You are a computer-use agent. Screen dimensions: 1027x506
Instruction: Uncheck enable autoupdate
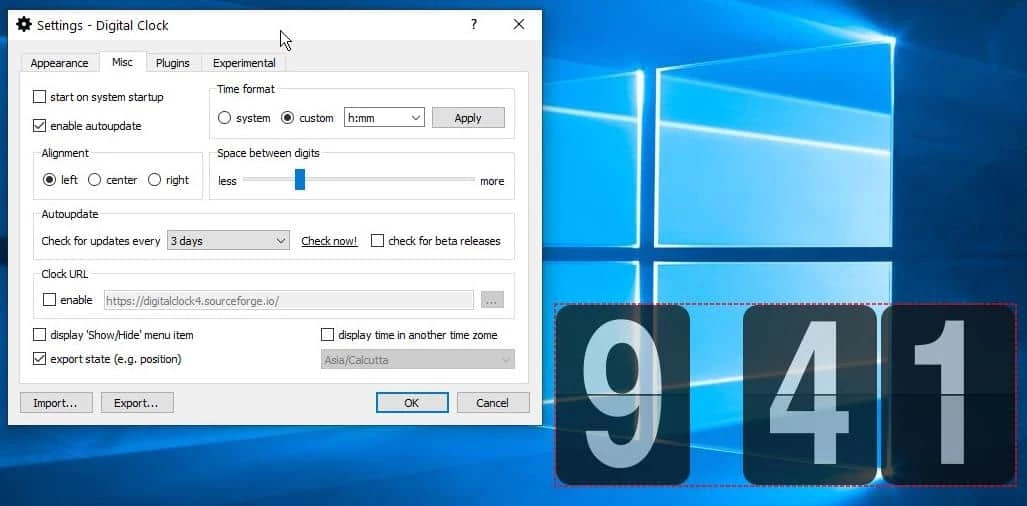40,126
